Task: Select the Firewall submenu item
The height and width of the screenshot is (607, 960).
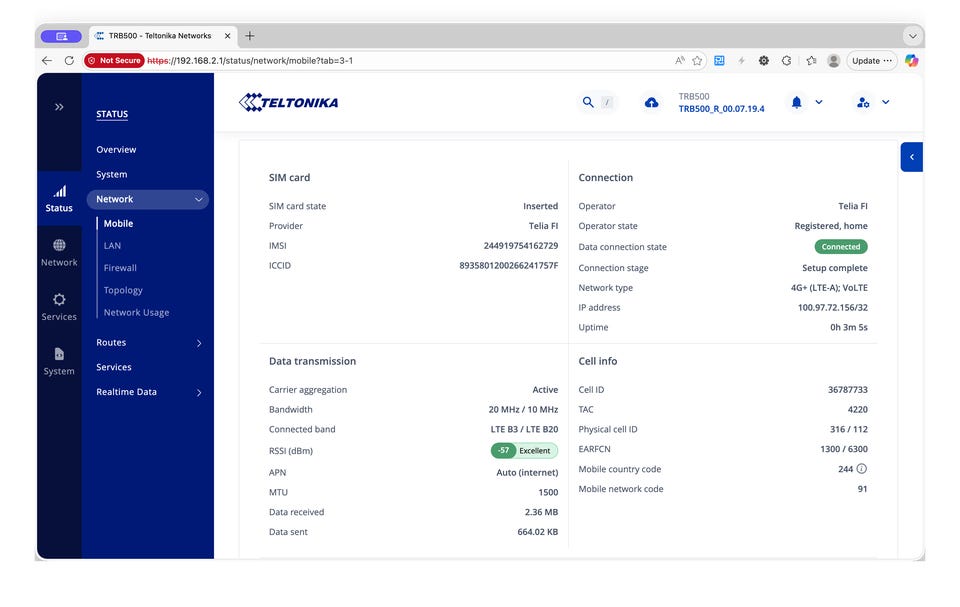Action: (x=120, y=268)
